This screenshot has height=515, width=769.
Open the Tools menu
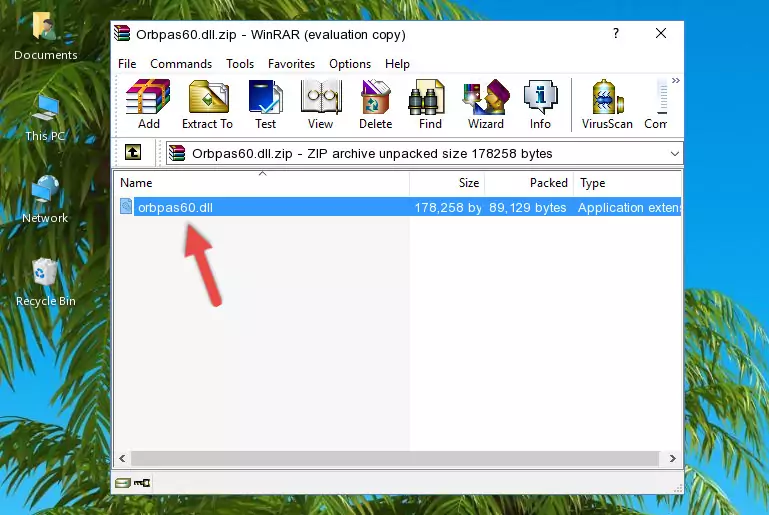click(x=240, y=64)
